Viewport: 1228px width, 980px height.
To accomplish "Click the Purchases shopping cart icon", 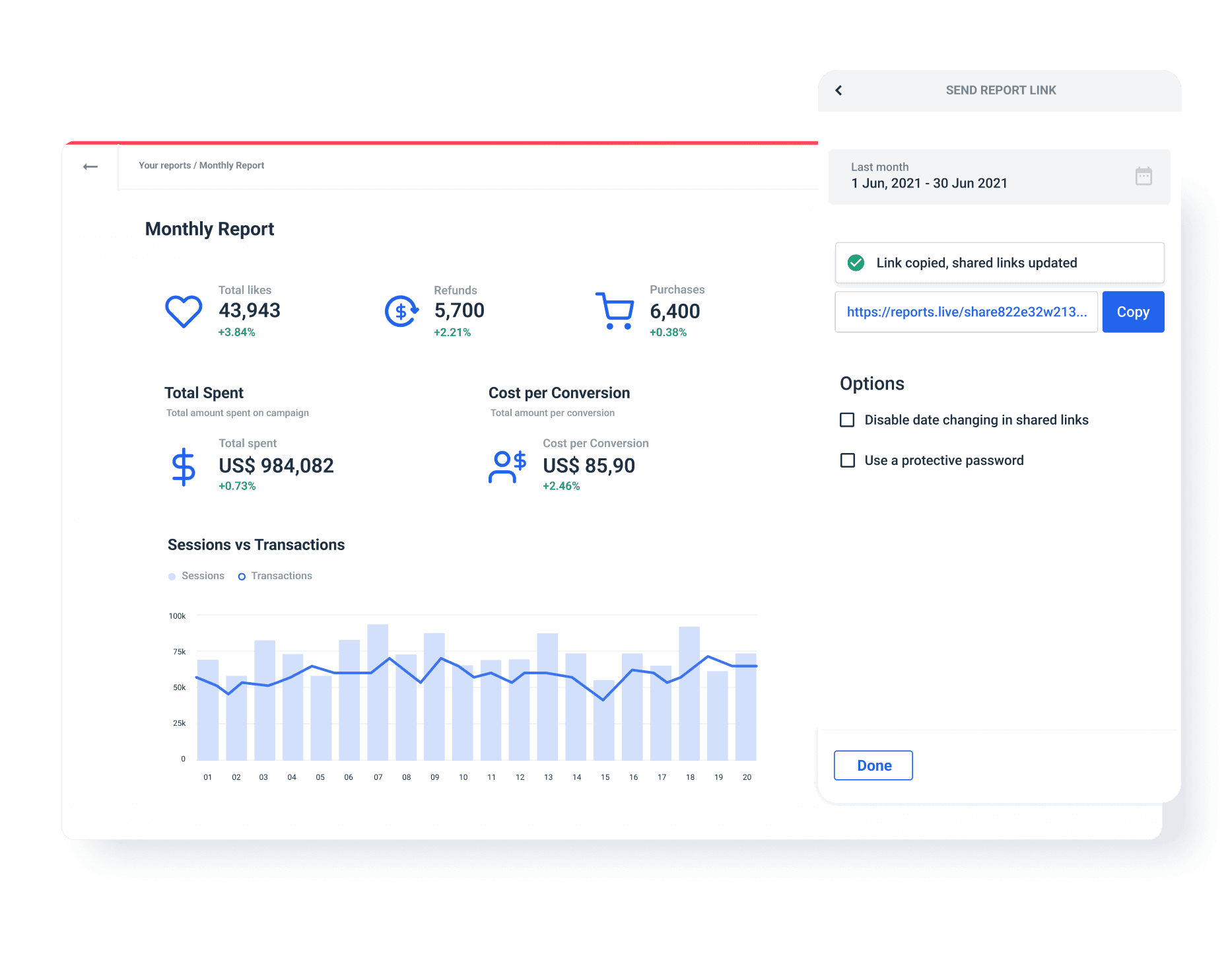I will click(615, 310).
